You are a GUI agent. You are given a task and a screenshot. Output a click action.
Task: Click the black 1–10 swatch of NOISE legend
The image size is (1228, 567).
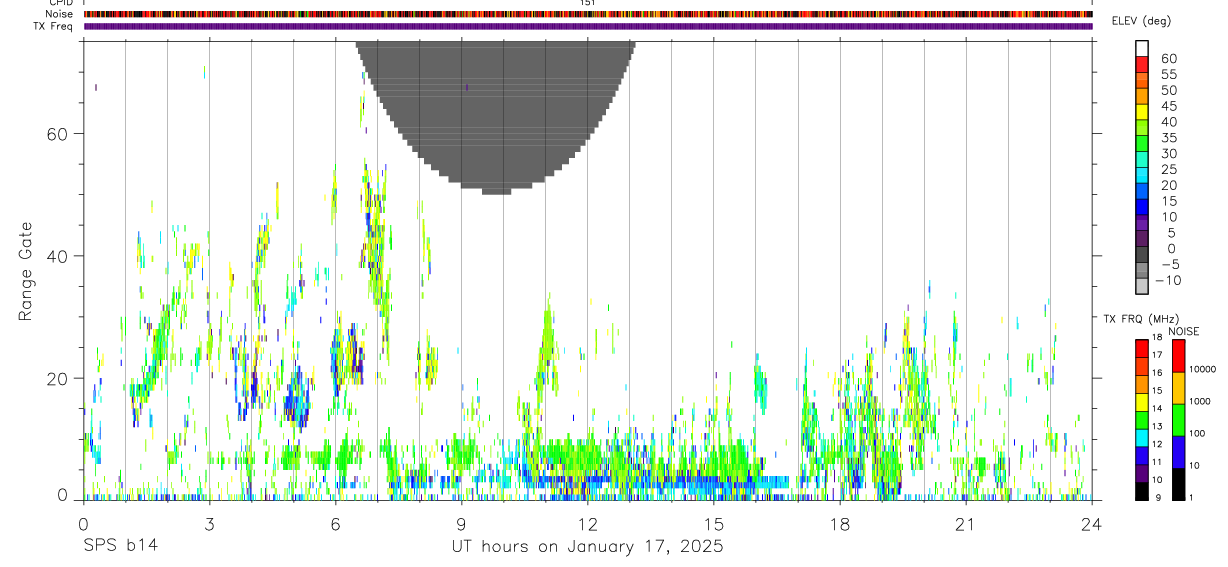click(x=1179, y=485)
